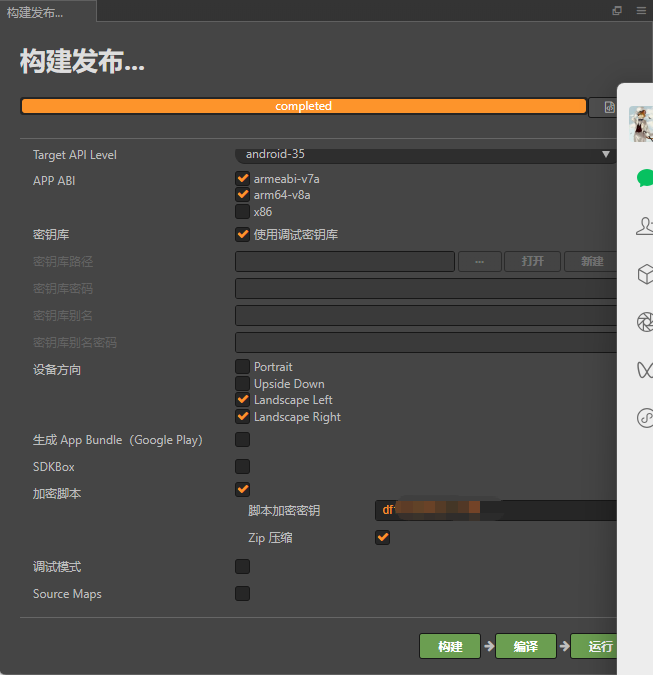Open WeChat mini programs icon

pyautogui.click(x=645, y=418)
